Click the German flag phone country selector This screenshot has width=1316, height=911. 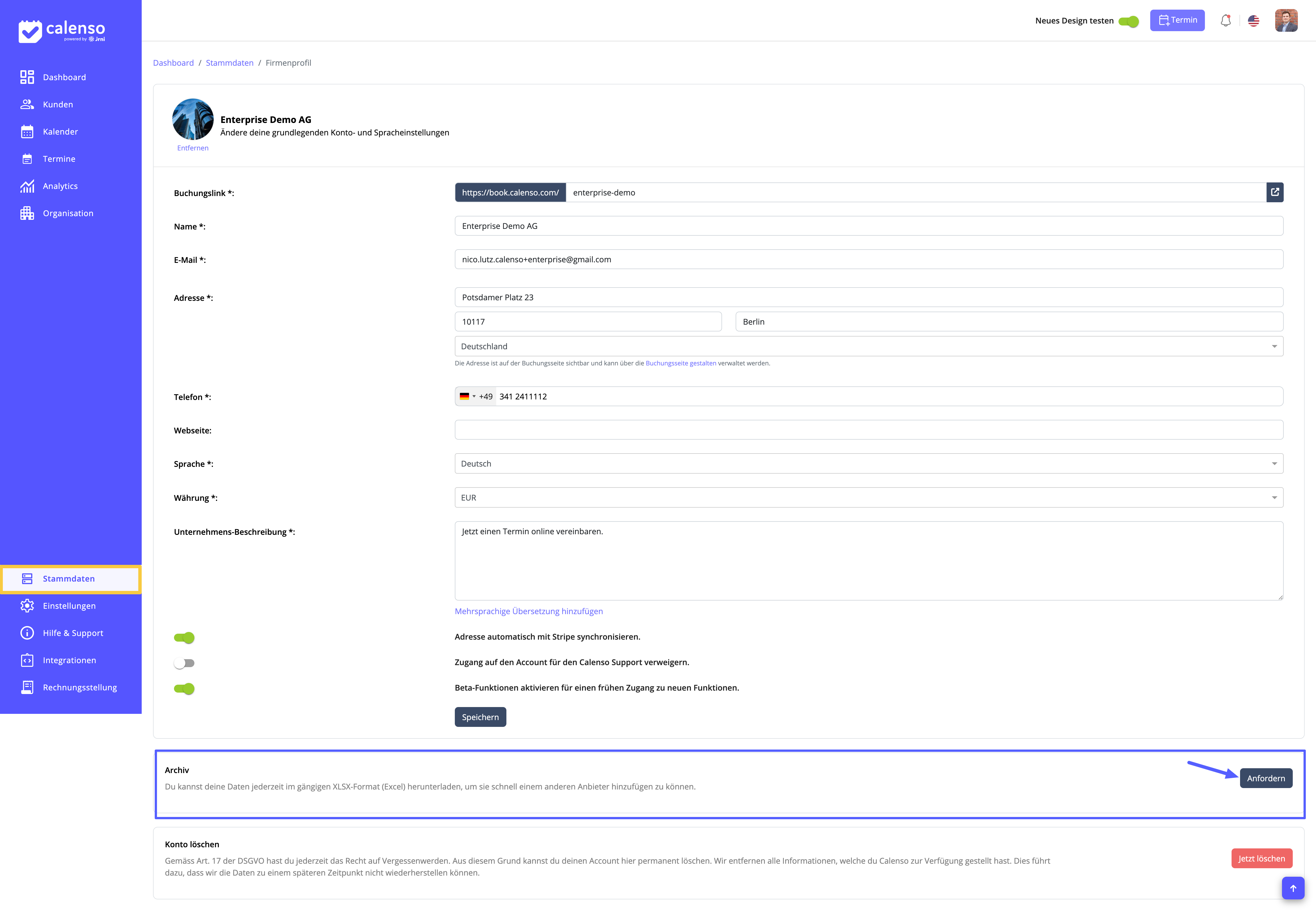pyautogui.click(x=468, y=397)
